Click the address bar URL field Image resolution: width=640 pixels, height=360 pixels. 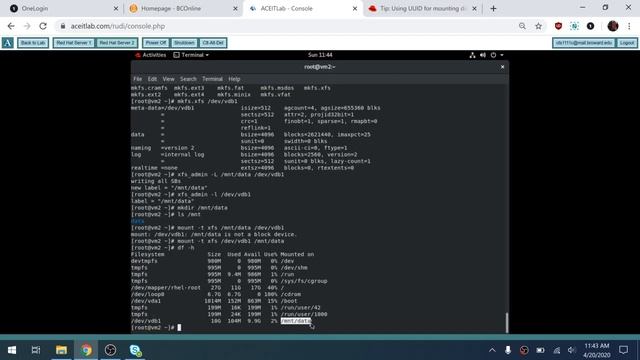286,26
